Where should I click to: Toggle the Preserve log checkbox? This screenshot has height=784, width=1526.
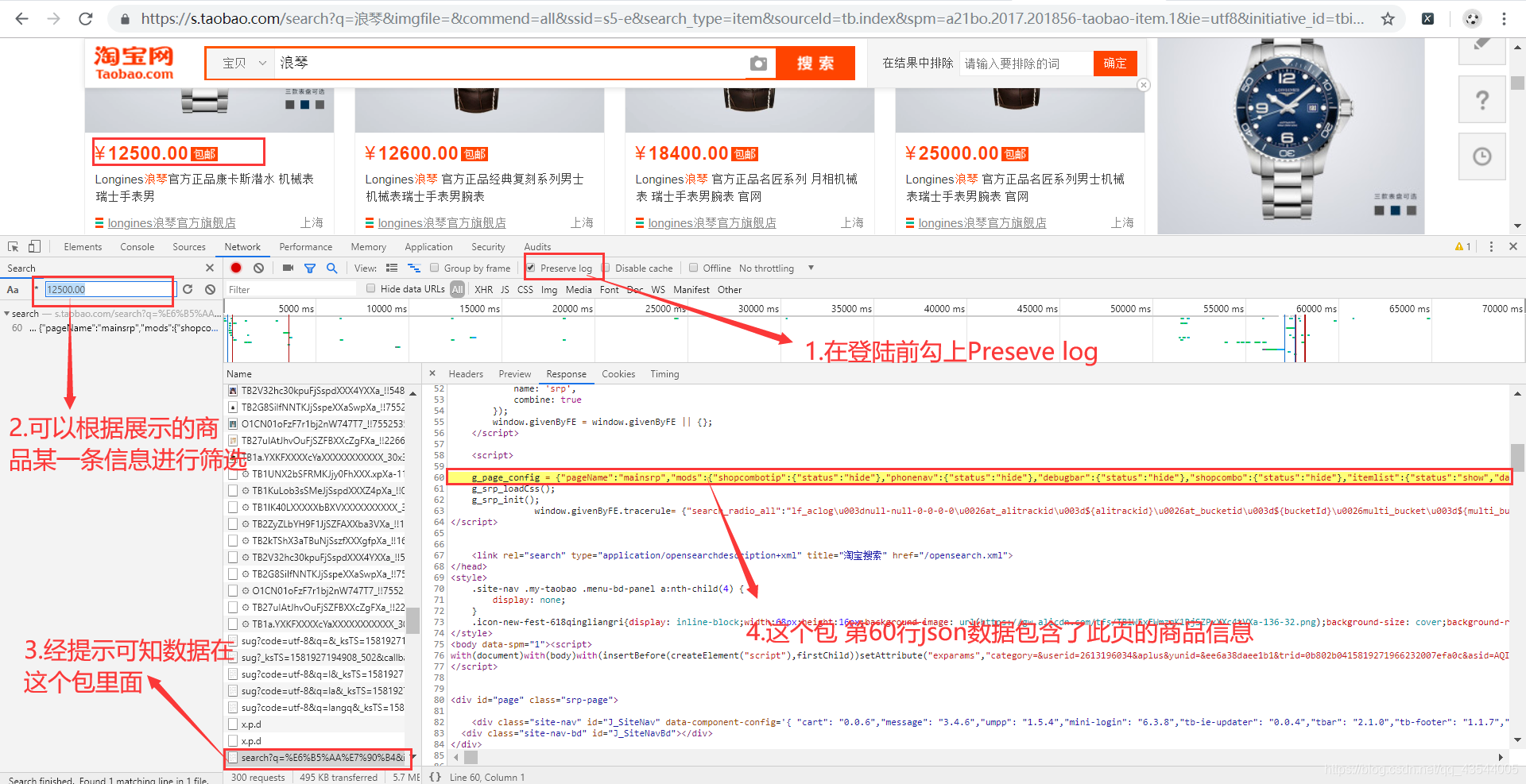point(531,268)
